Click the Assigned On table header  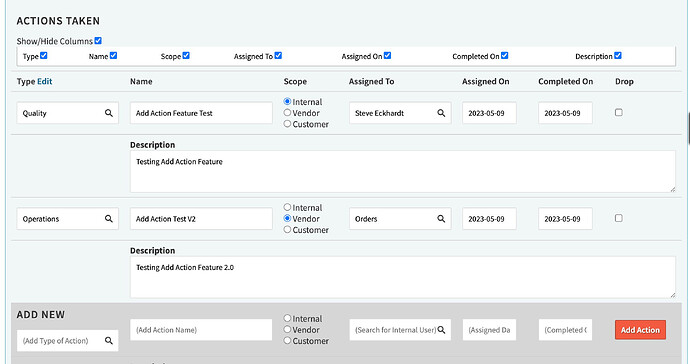click(x=485, y=81)
